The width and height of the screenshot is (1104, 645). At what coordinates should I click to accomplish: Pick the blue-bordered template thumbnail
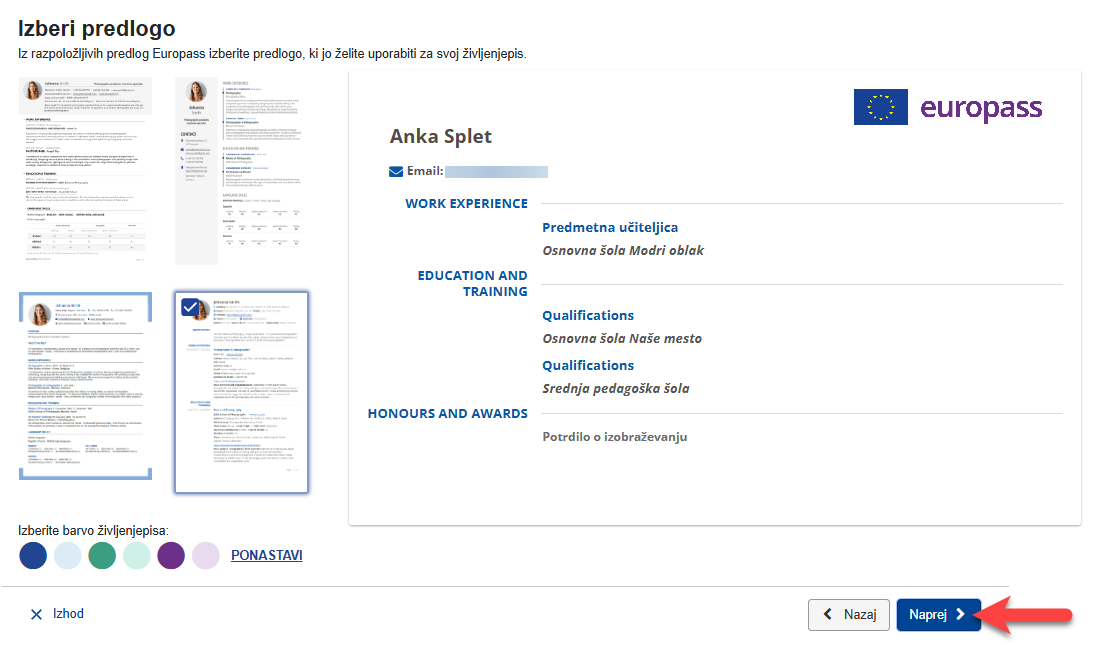[85, 386]
